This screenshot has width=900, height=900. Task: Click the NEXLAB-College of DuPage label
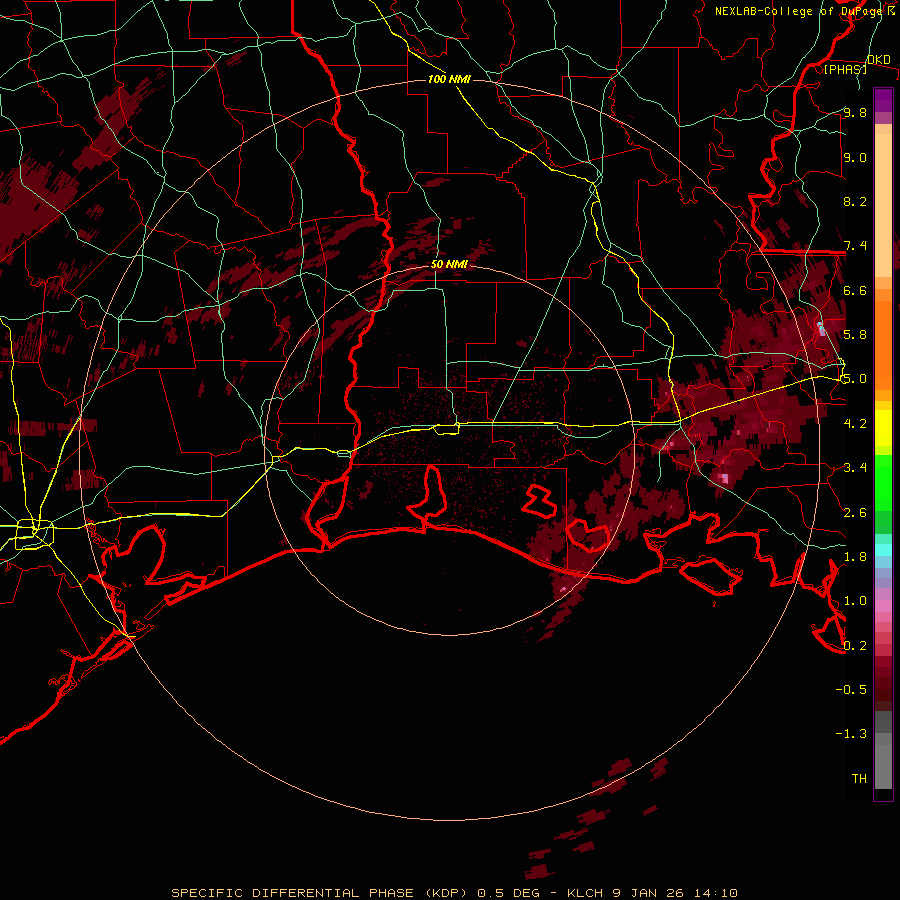point(800,11)
